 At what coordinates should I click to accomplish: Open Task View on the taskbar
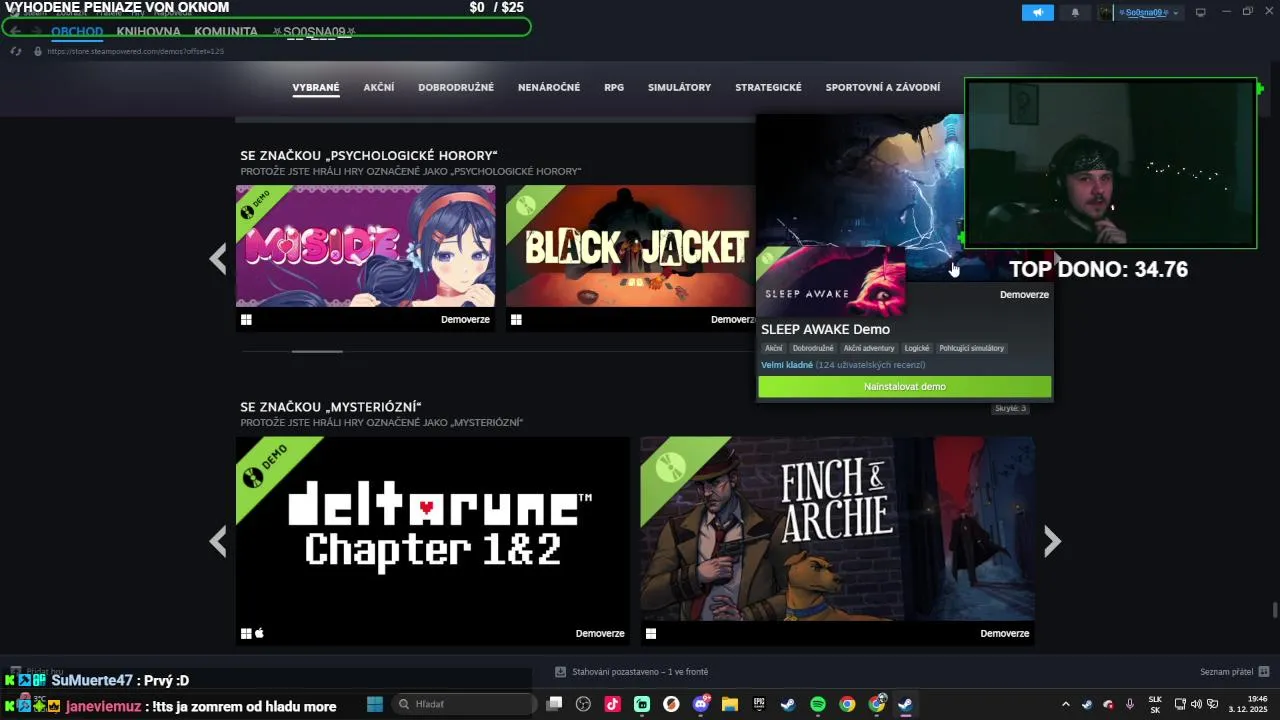coord(555,704)
